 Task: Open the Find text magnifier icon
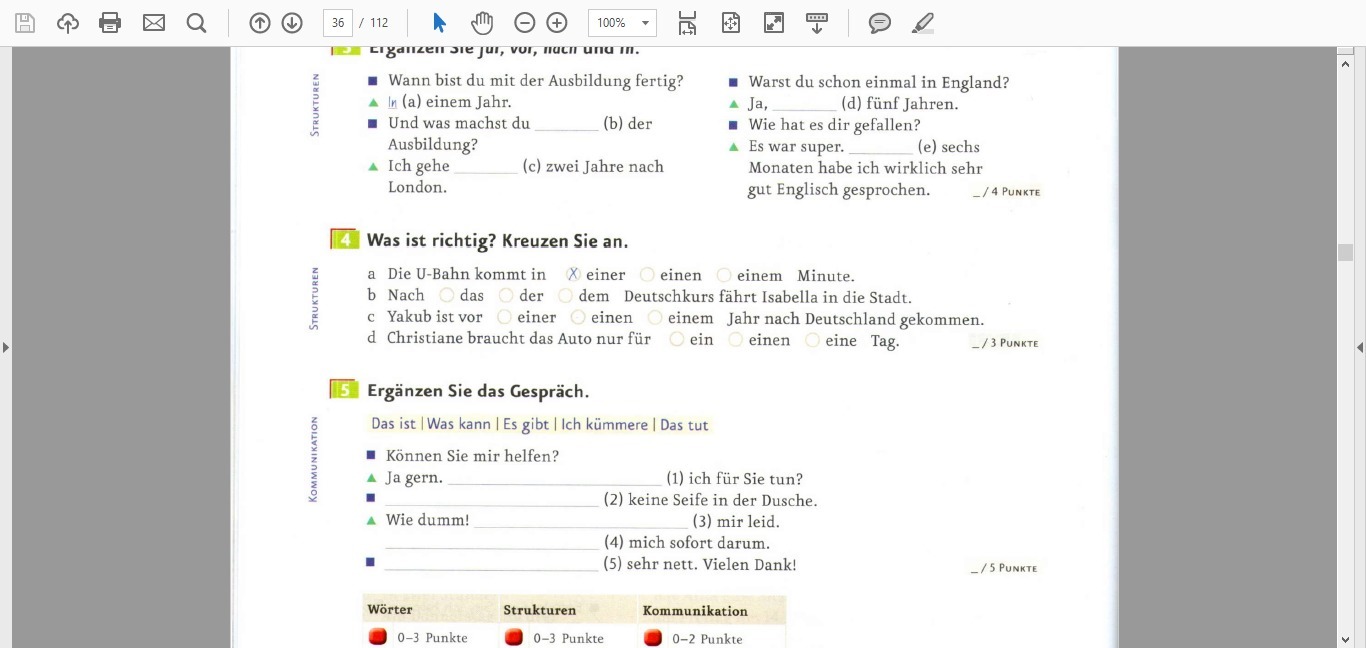point(197,23)
